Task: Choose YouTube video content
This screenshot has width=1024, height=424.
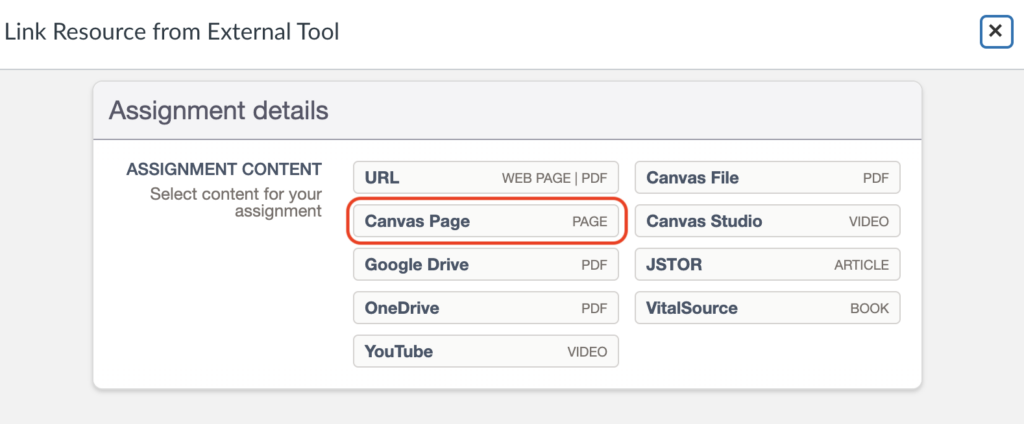Action: 486,351
